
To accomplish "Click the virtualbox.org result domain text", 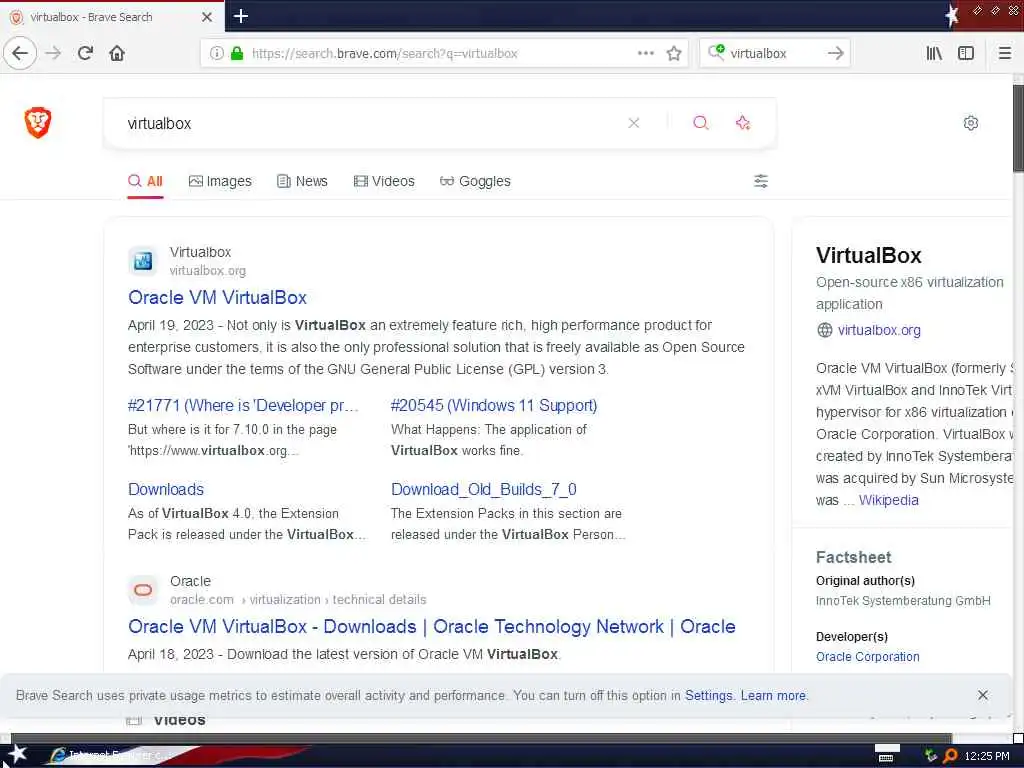I will click(x=208, y=270).
